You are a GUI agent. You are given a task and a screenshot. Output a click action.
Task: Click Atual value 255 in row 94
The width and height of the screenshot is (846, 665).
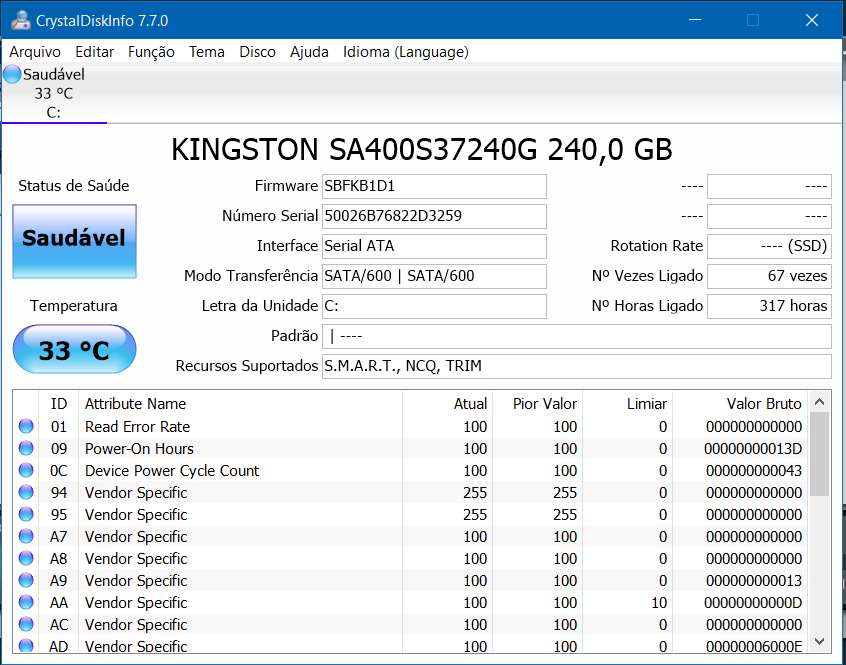pyautogui.click(x=475, y=493)
